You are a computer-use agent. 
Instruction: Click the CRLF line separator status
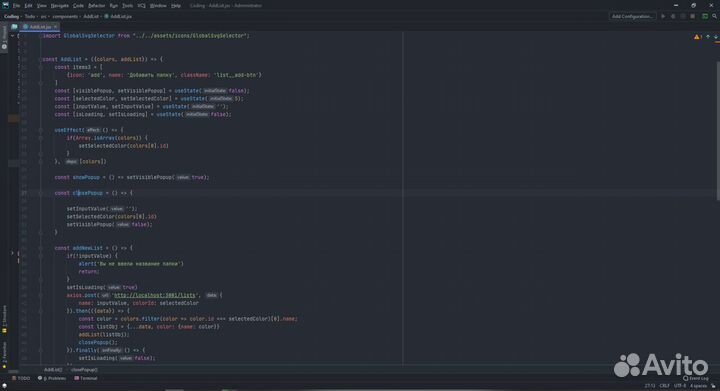[664, 386]
